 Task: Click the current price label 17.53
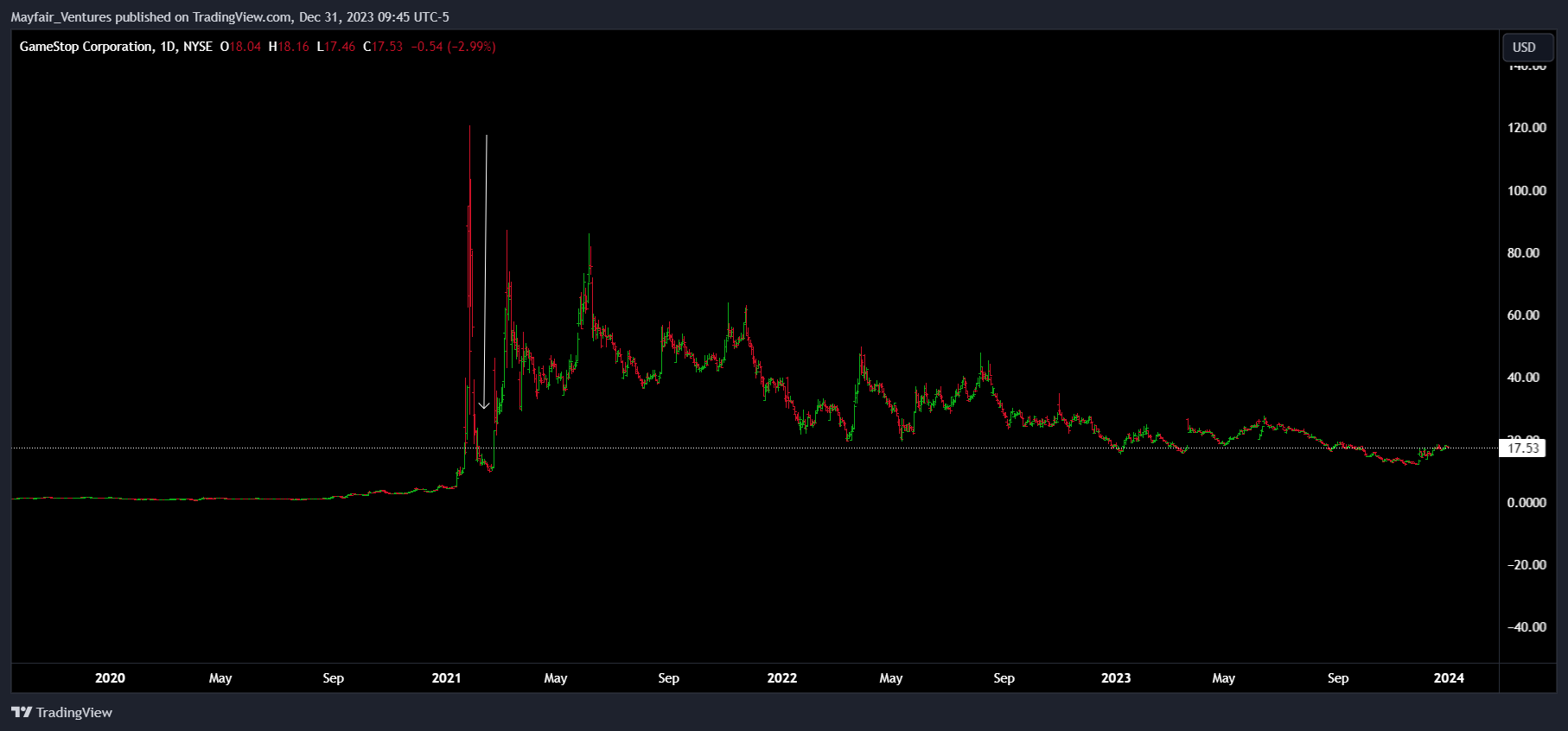[1523, 448]
